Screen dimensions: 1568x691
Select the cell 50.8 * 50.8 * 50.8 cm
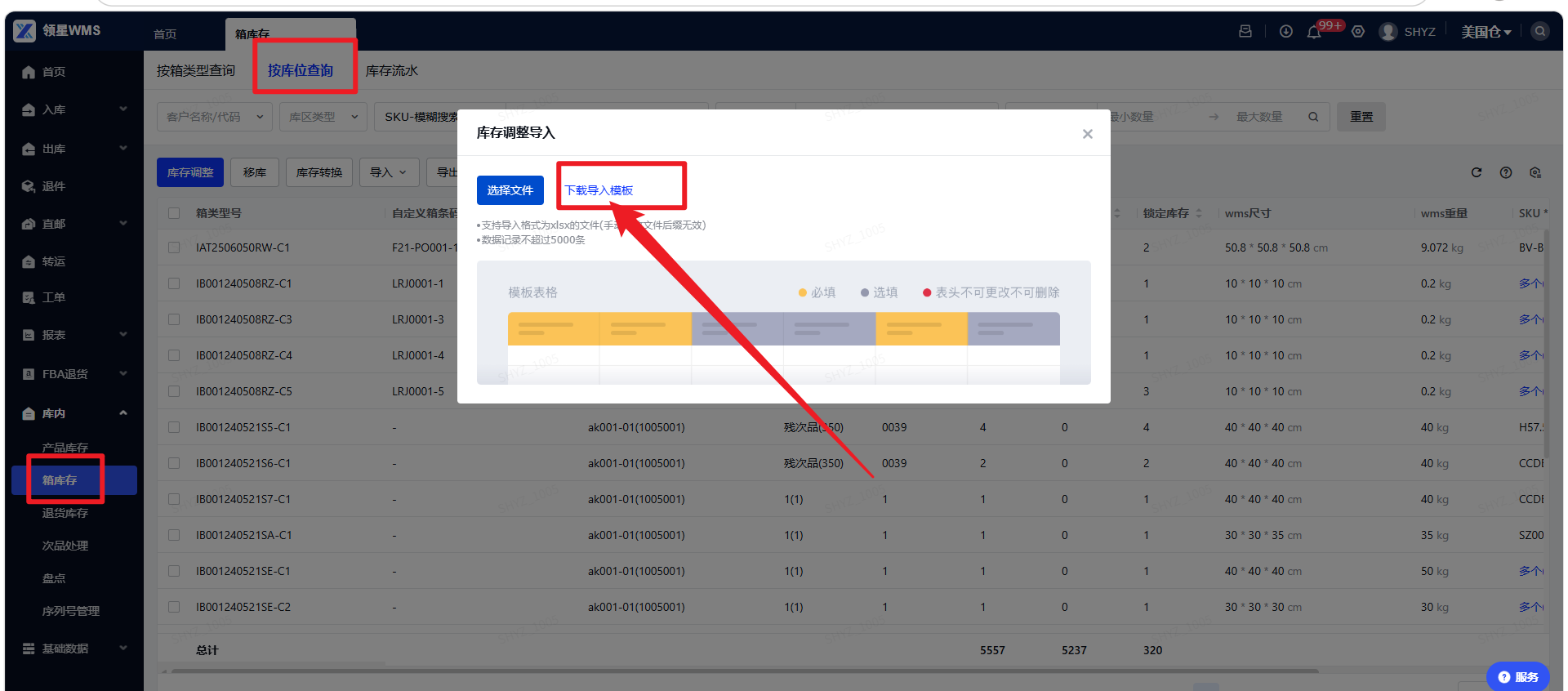click(1276, 247)
